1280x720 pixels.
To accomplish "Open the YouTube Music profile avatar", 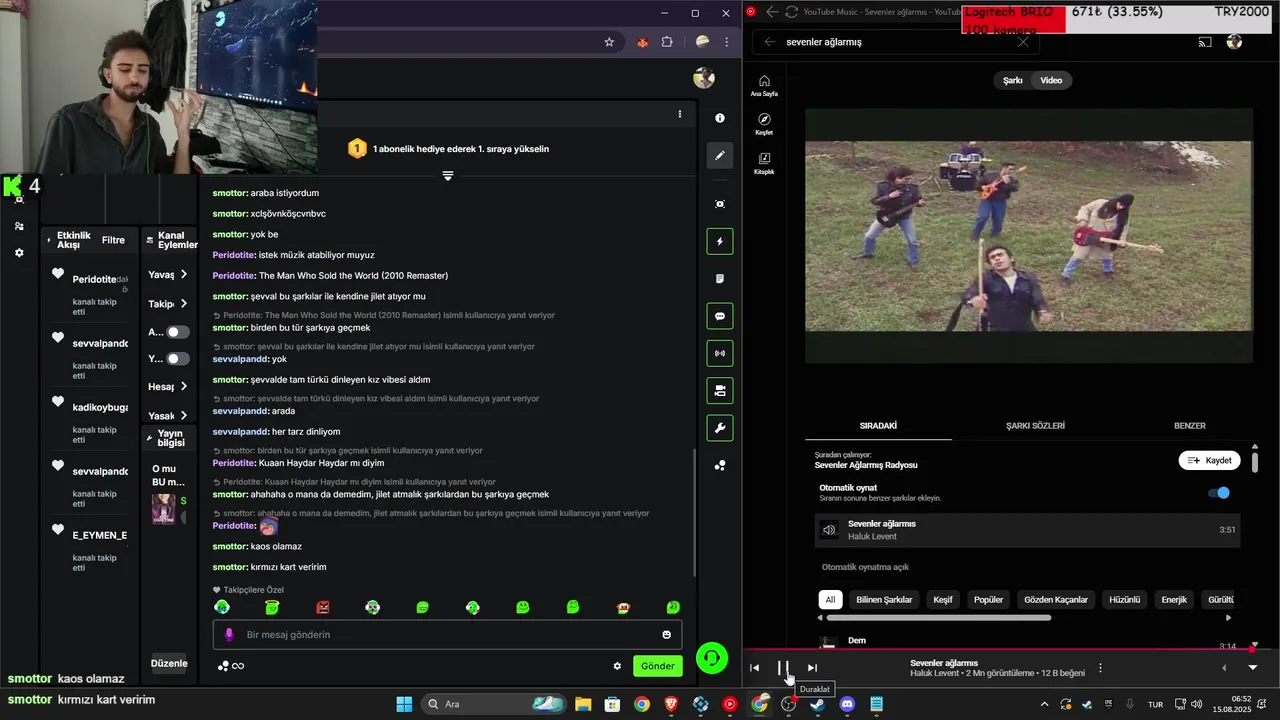I will (x=1234, y=42).
